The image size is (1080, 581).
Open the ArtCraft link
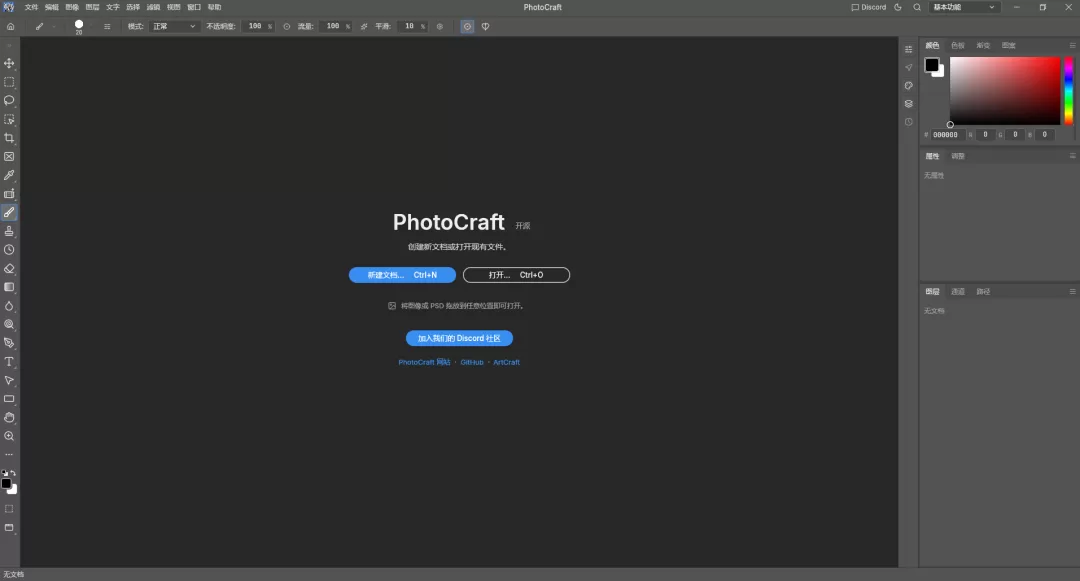pos(506,362)
